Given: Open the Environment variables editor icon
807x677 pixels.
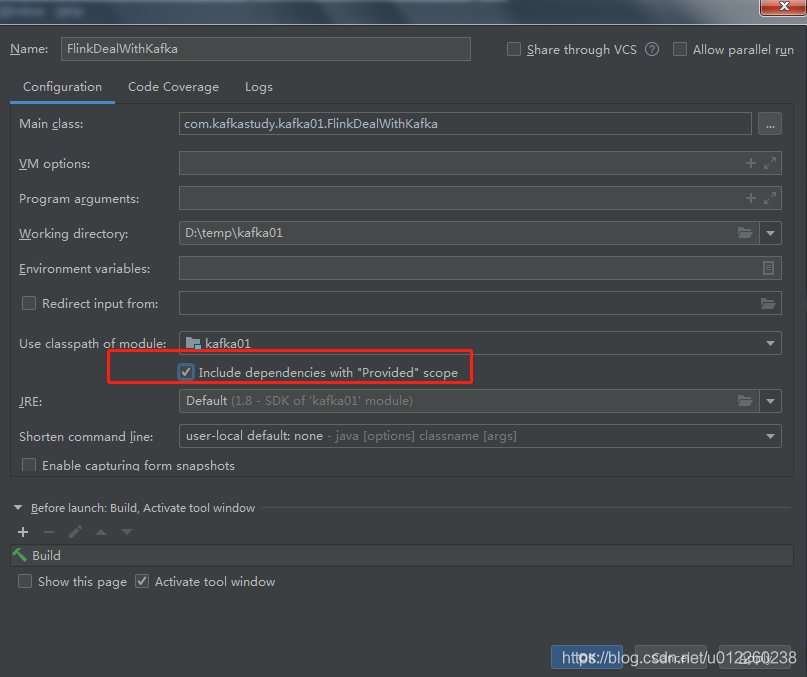Looking at the screenshot, I should coord(767,268).
